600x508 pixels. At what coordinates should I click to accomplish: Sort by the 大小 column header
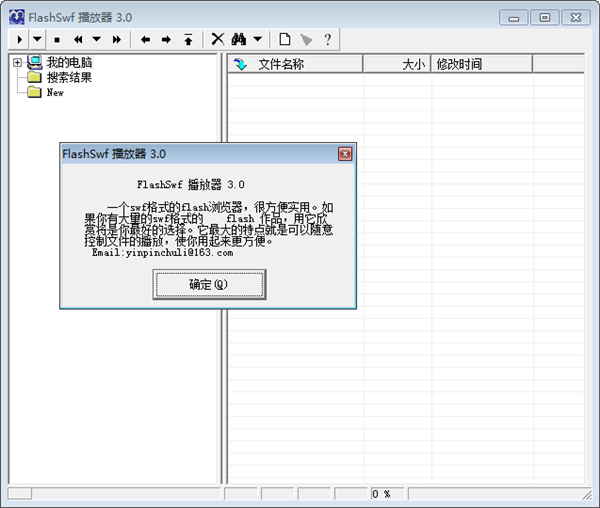point(397,64)
